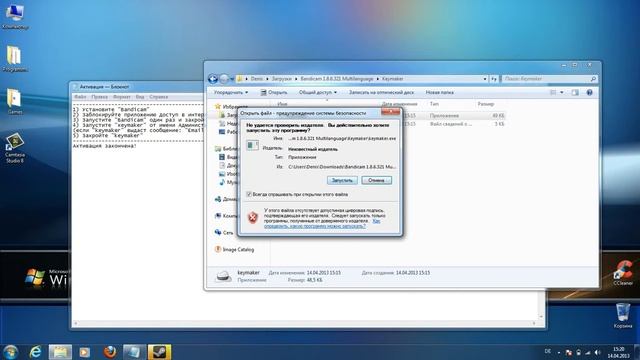Screen dimensions: 640x360
Task: Click the Notepad taskbar button
Action: (x=134, y=352)
